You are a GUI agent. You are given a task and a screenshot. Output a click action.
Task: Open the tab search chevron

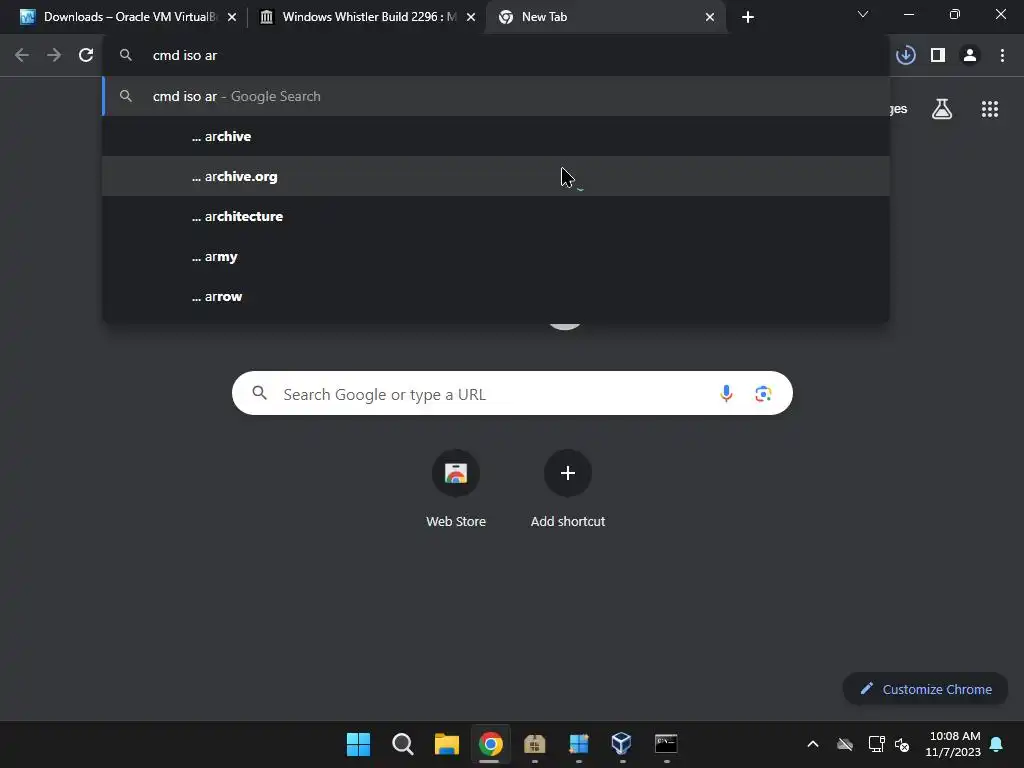click(x=863, y=14)
